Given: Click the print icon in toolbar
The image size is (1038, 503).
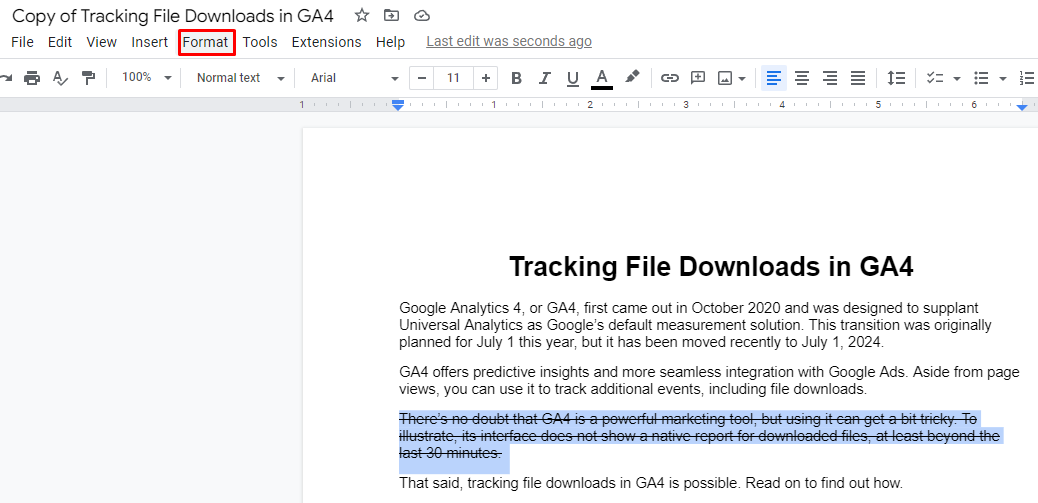Looking at the screenshot, I should pyautogui.click(x=32, y=78).
